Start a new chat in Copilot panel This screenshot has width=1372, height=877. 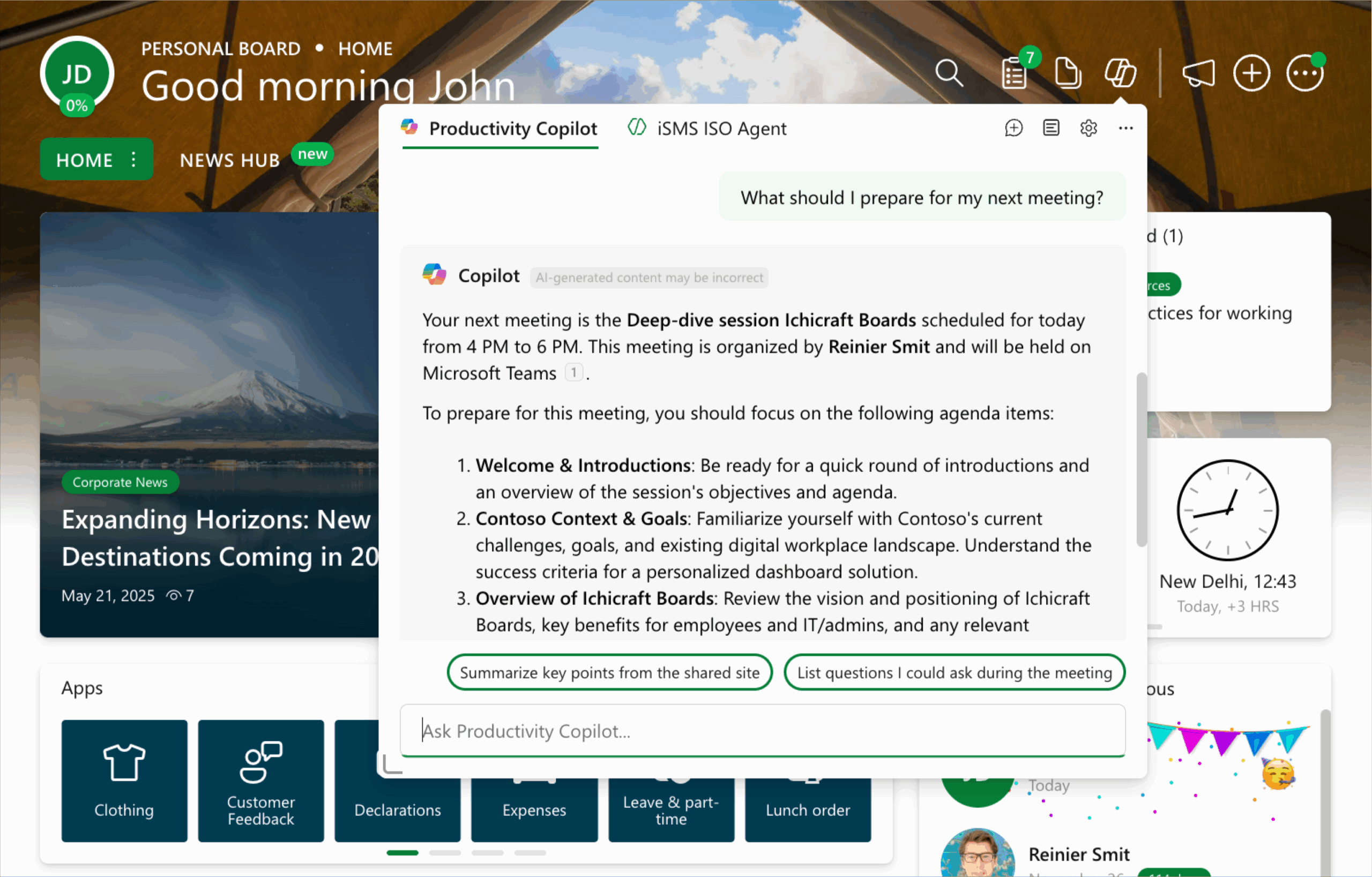click(x=1013, y=128)
